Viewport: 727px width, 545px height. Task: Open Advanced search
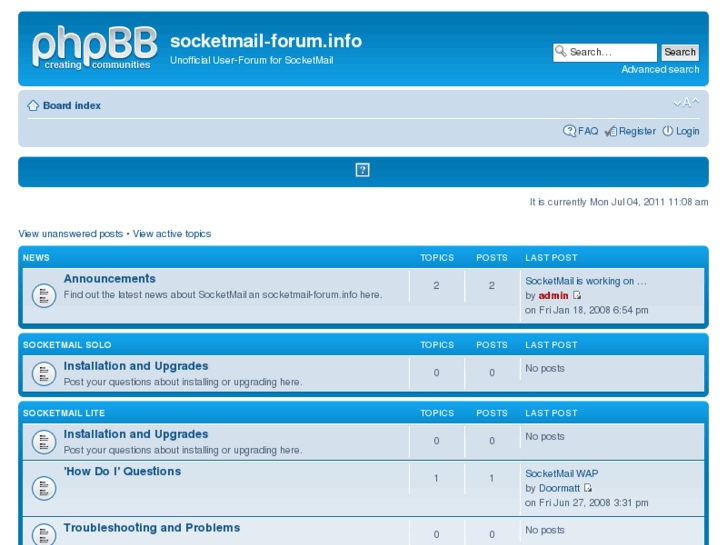coord(660,70)
